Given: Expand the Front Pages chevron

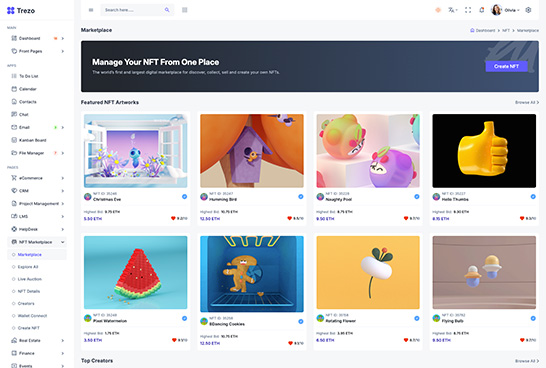Looking at the screenshot, I should pyautogui.click(x=63, y=51).
